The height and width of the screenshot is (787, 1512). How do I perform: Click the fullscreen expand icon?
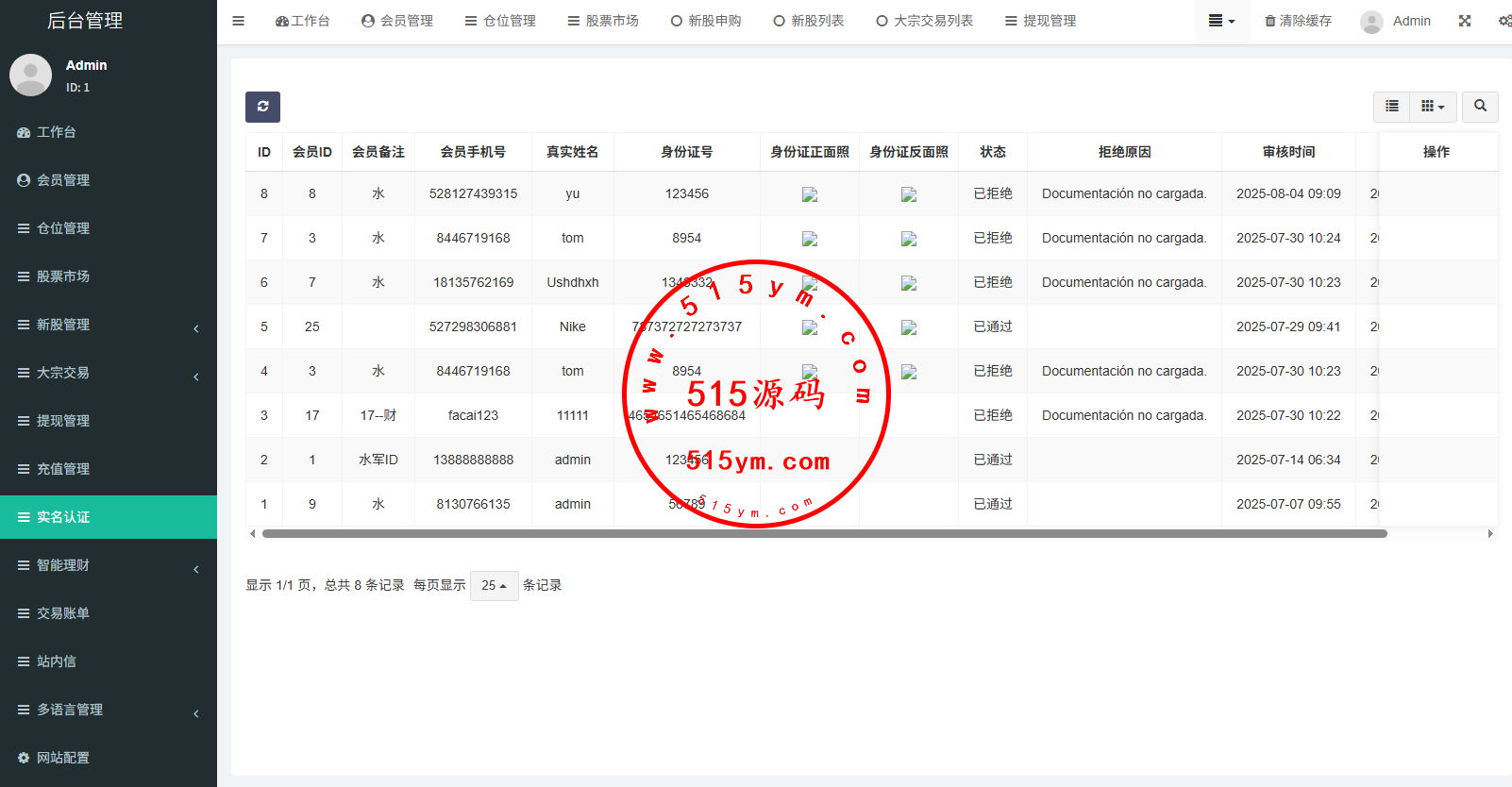tap(1464, 21)
